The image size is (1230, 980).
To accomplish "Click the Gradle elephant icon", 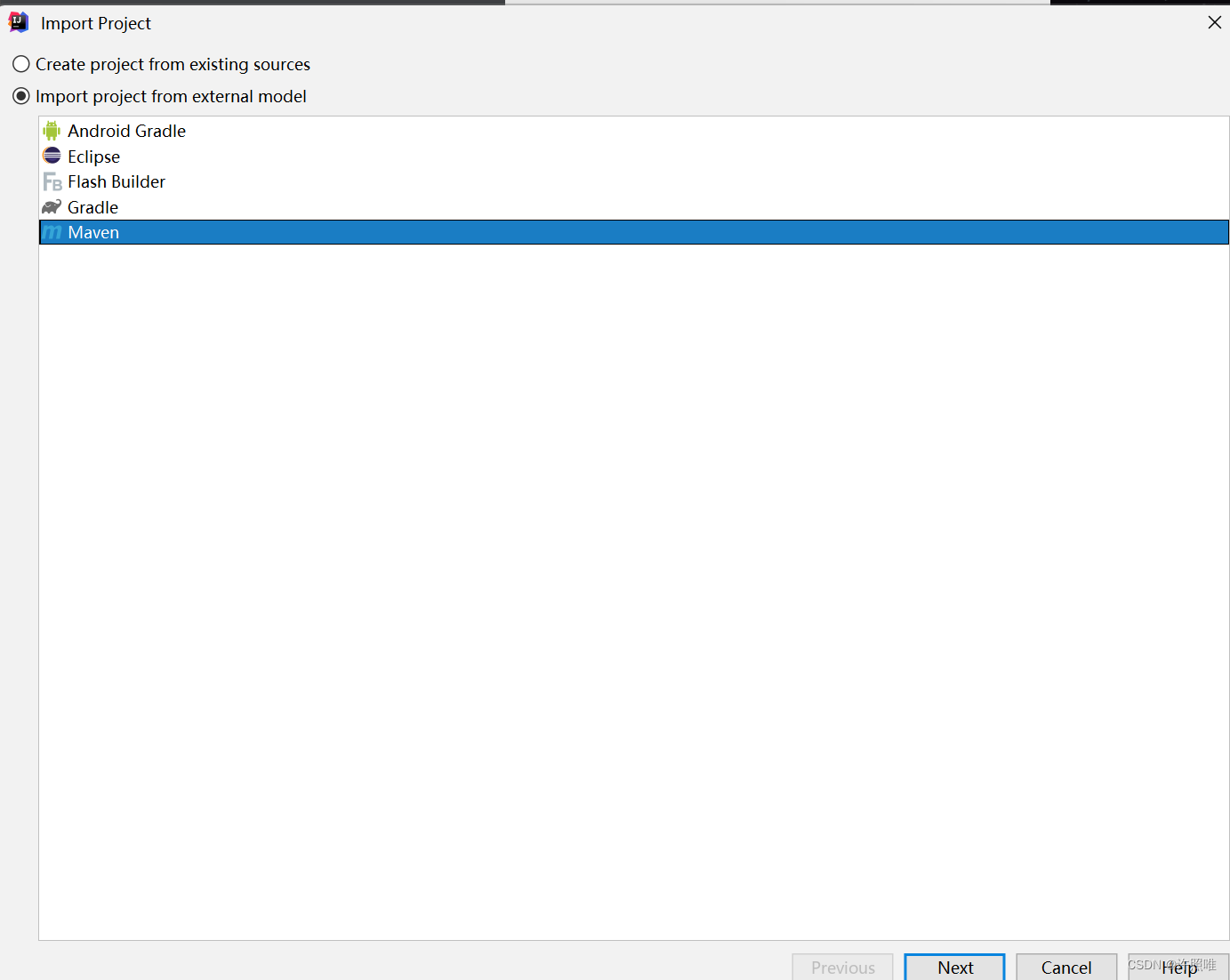I will click(x=52, y=206).
